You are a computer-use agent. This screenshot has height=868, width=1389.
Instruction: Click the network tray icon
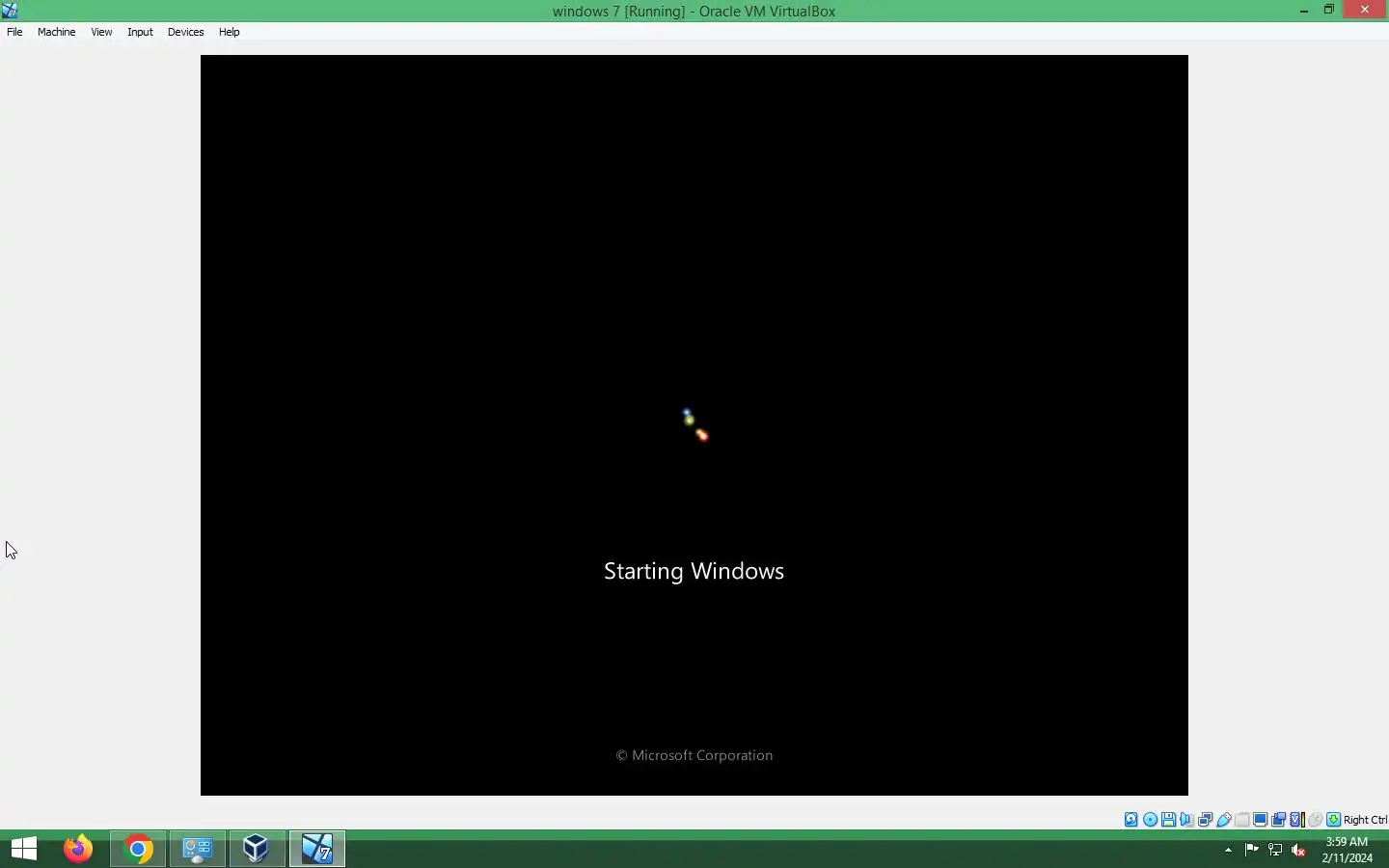coord(1276,850)
